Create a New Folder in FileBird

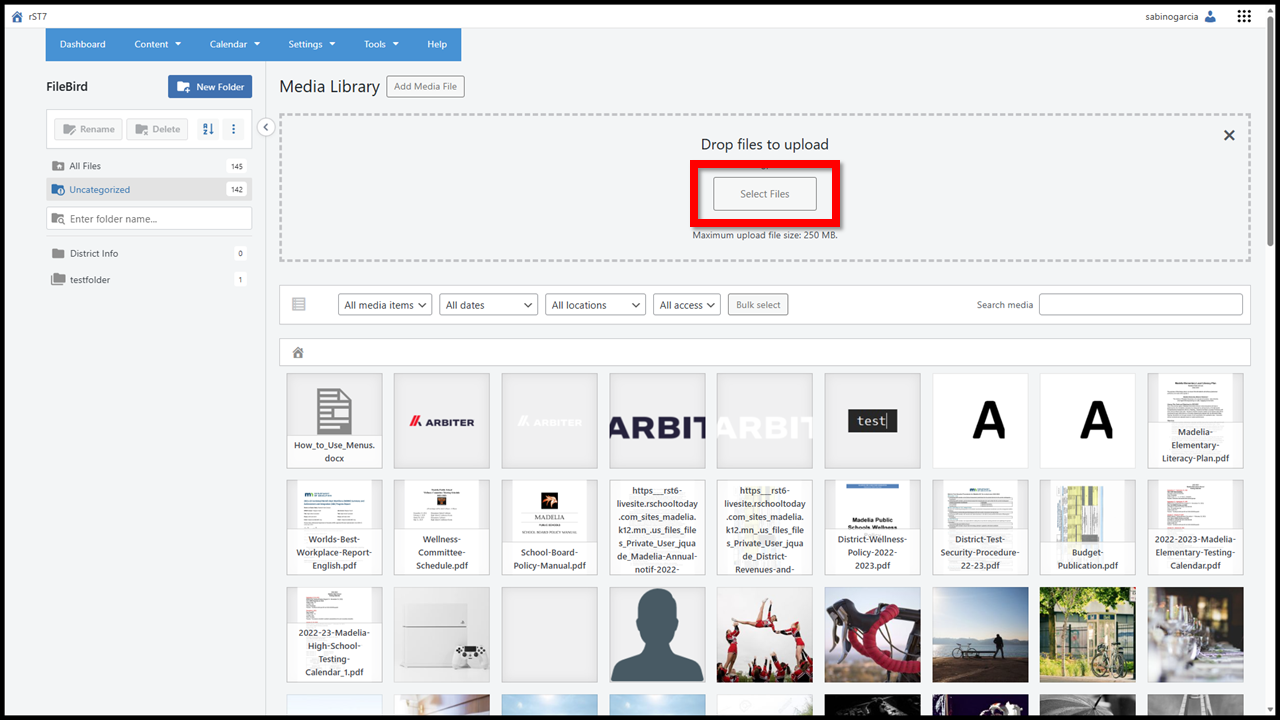[210, 87]
